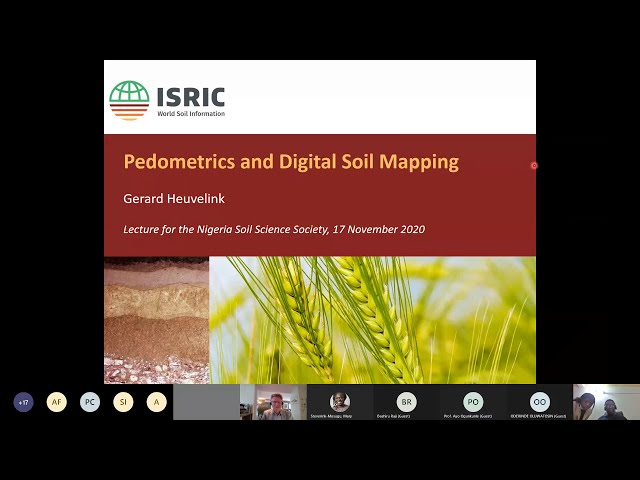Click the Lecture for the Nigeria Soil Science Society line
The height and width of the screenshot is (480, 640).
tap(274, 229)
